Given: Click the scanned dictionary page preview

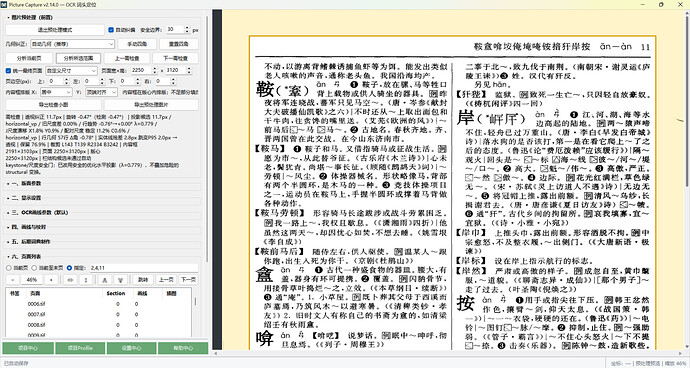Looking at the screenshot, I should click(452, 193).
